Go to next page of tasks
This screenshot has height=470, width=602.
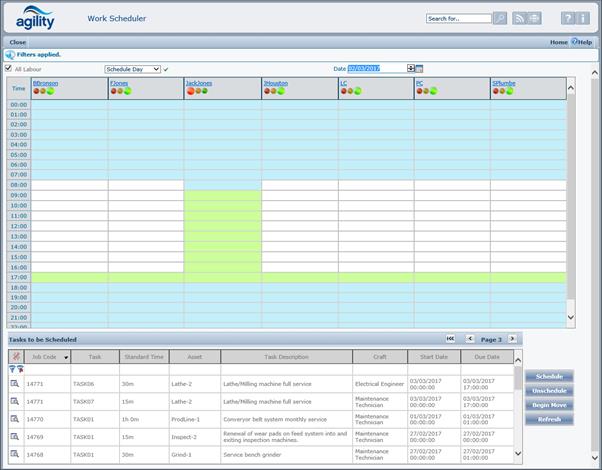point(512,339)
